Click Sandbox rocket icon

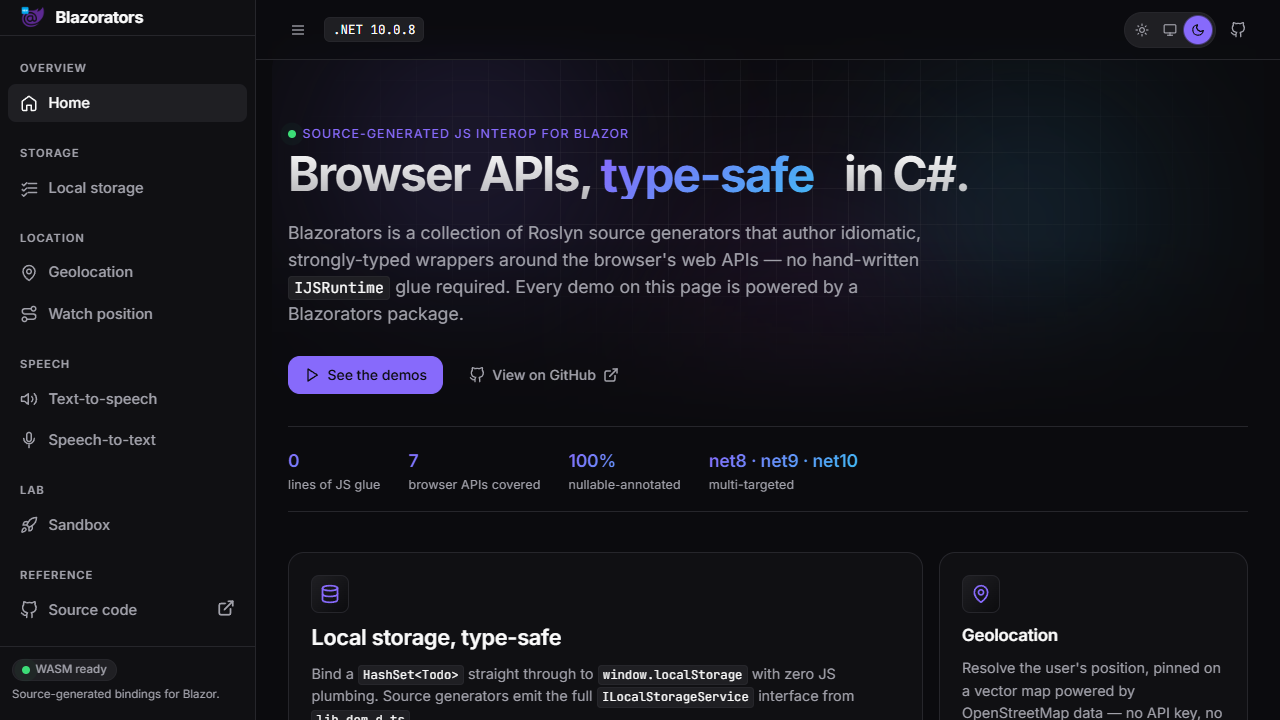[29, 525]
